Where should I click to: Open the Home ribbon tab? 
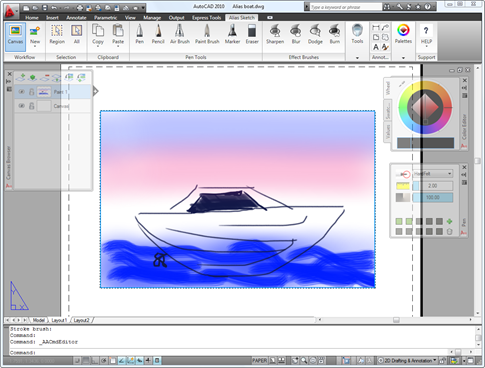click(32, 18)
